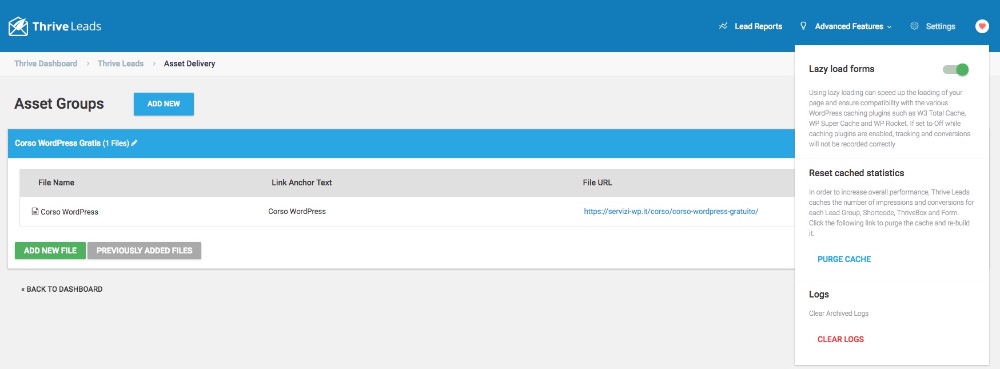Screen dimensions: 1000x369
Task: Click the File Name column header
Action: coord(56,182)
